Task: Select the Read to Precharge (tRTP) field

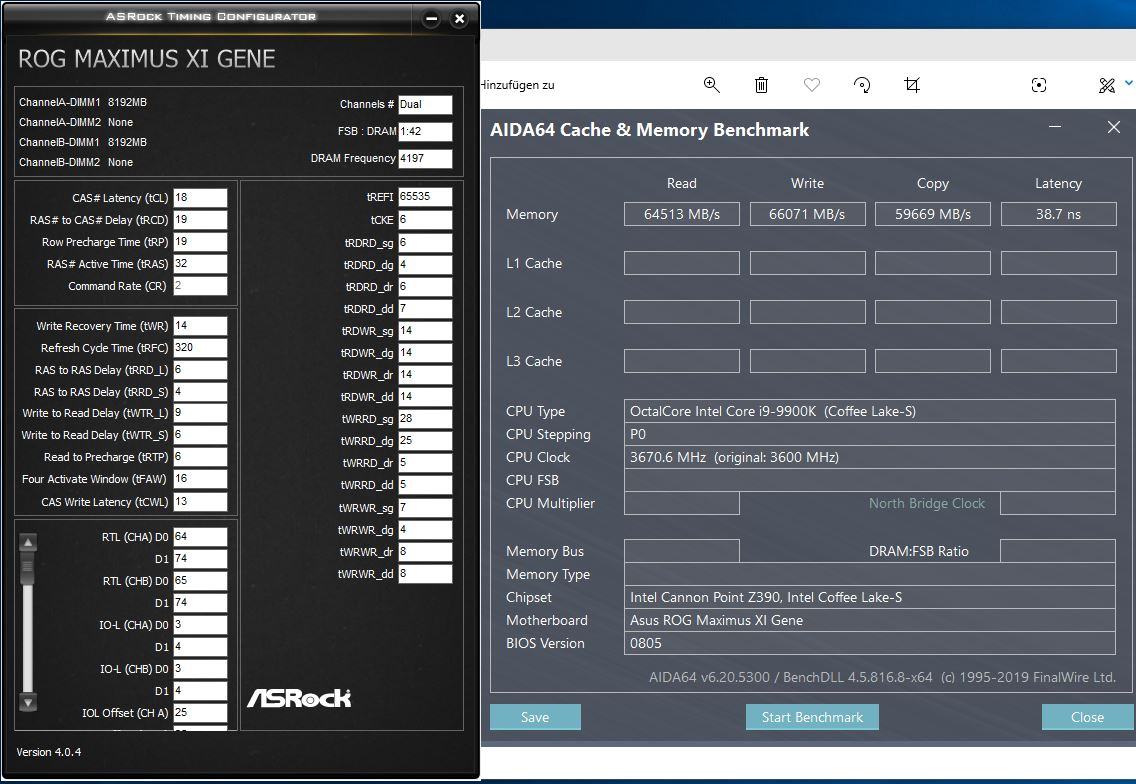Action: [200, 457]
